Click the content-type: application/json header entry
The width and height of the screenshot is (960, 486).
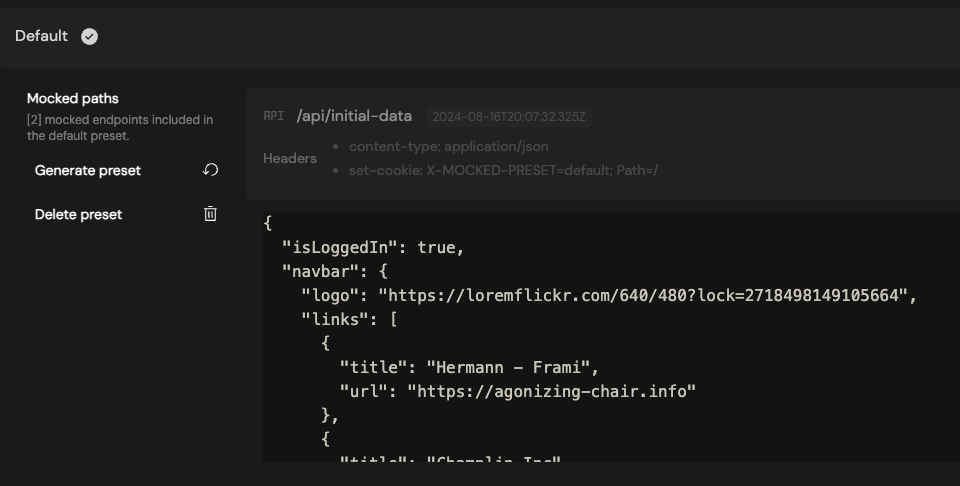coord(449,146)
